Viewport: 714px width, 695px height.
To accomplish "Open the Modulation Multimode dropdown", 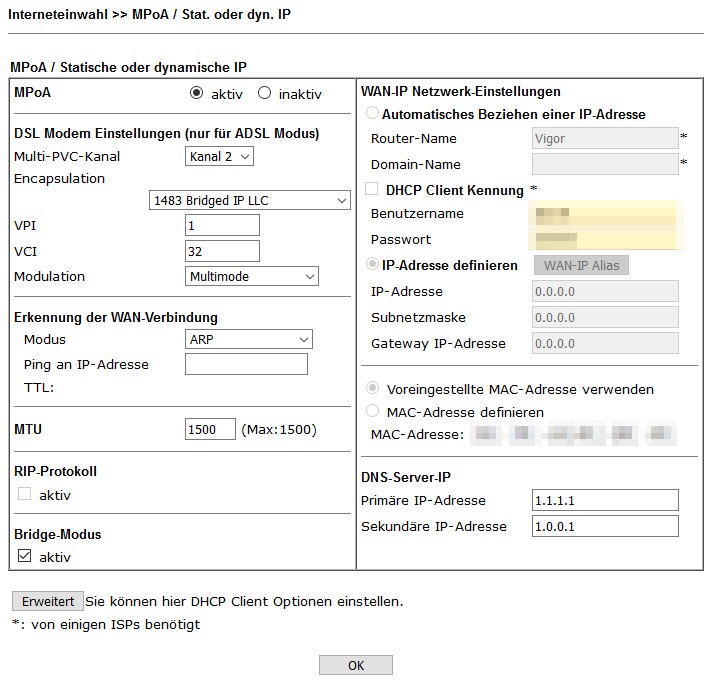I will 252,276.
